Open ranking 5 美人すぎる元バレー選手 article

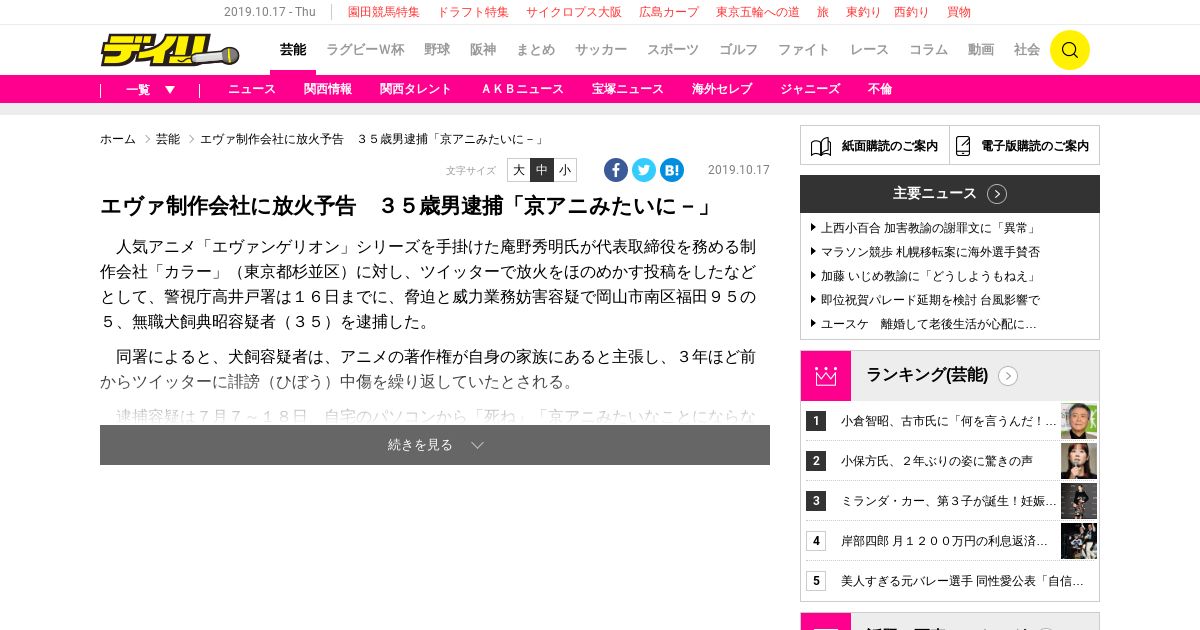point(962,581)
